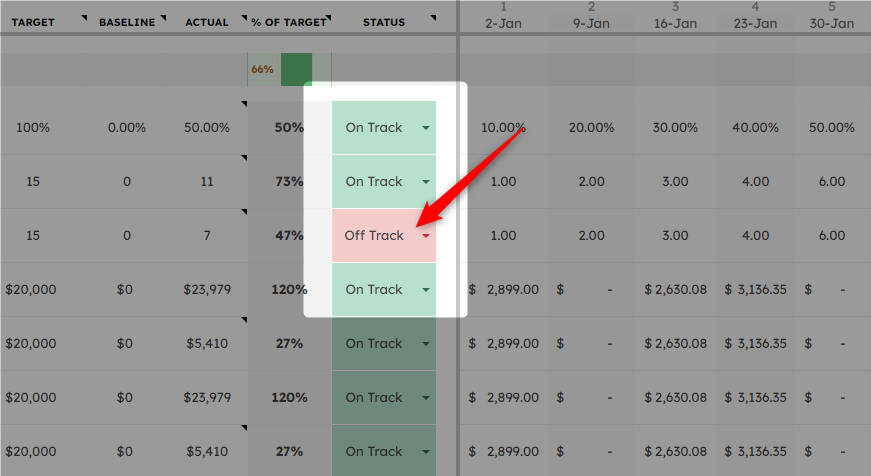The height and width of the screenshot is (476, 871).
Task: Select the 66% progress bar cell
Action: (289, 69)
